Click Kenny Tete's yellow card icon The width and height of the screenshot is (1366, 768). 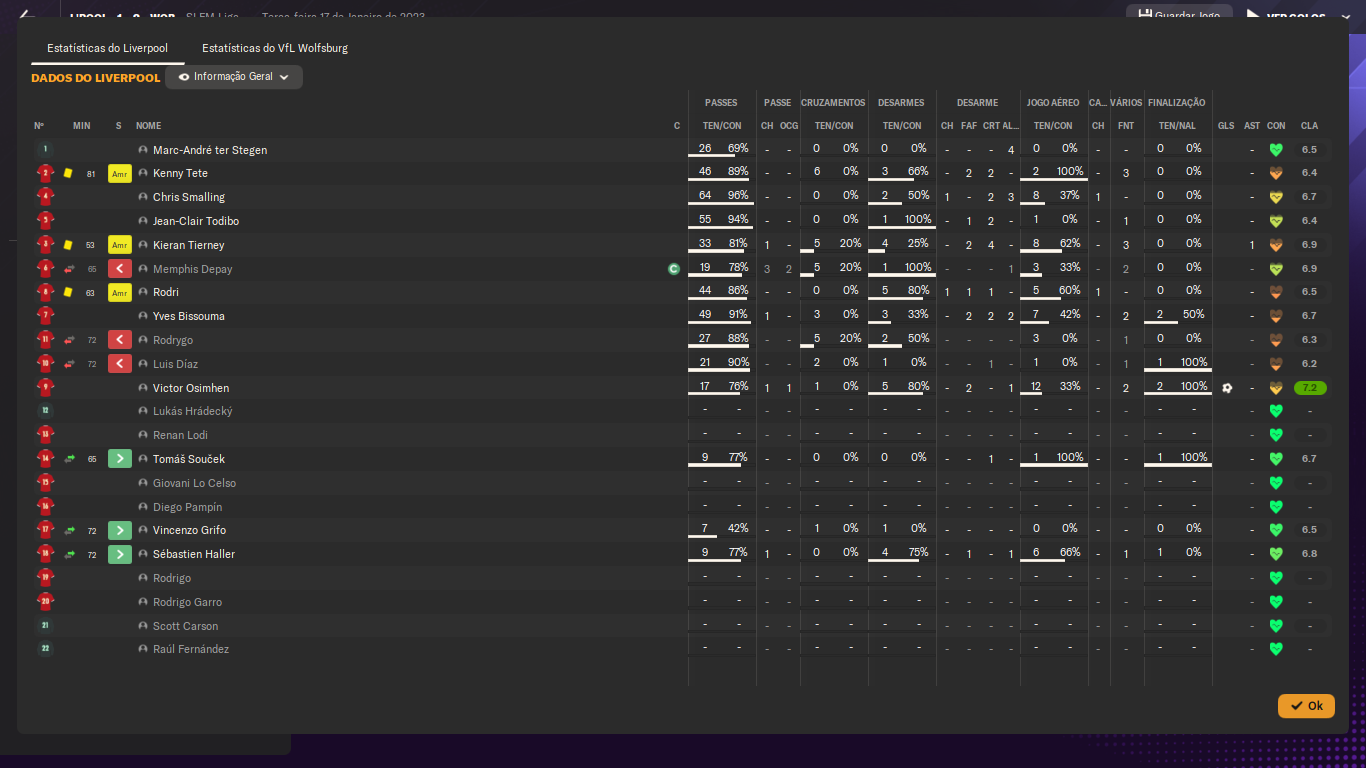(x=68, y=173)
